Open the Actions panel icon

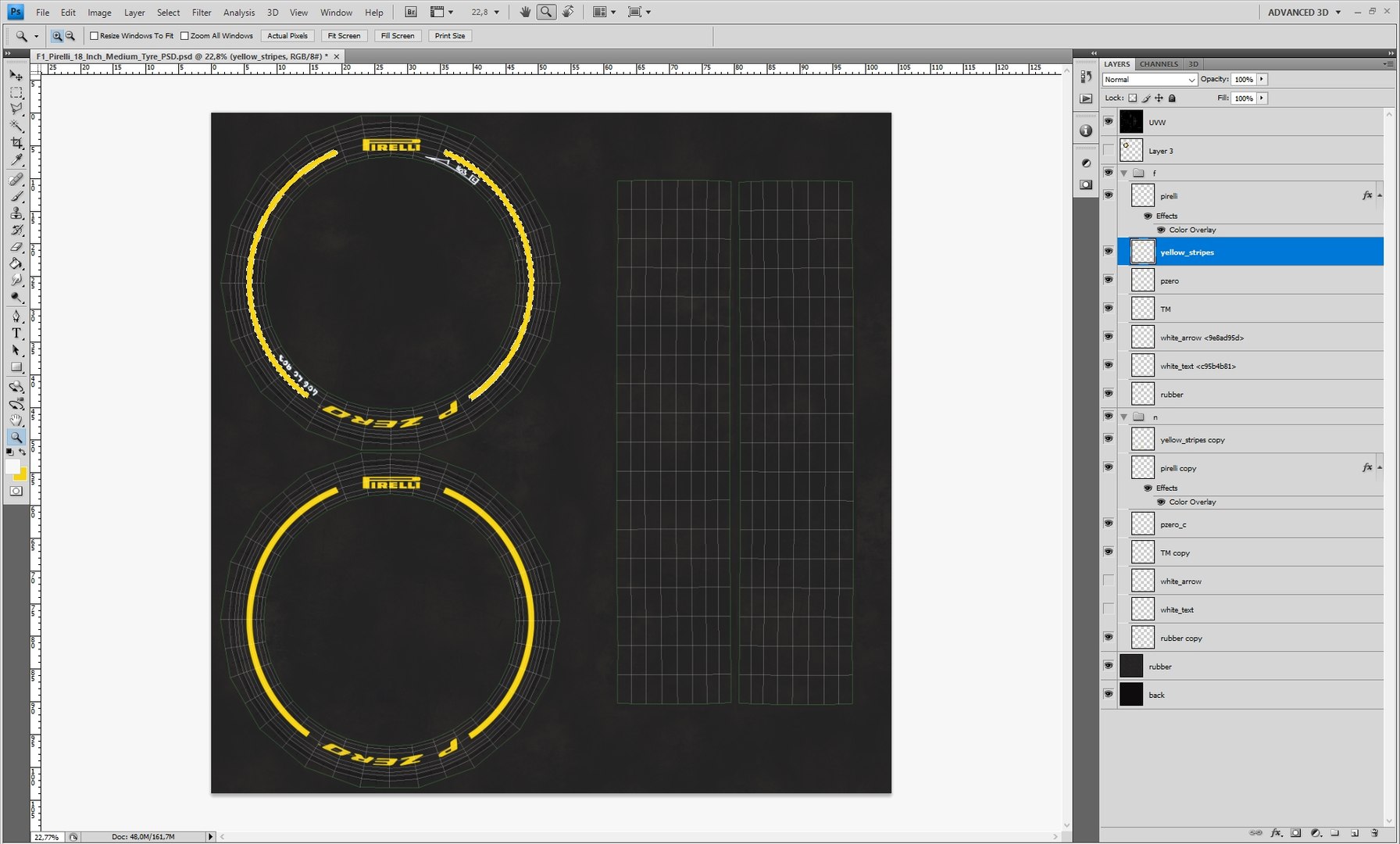pyautogui.click(x=1086, y=98)
